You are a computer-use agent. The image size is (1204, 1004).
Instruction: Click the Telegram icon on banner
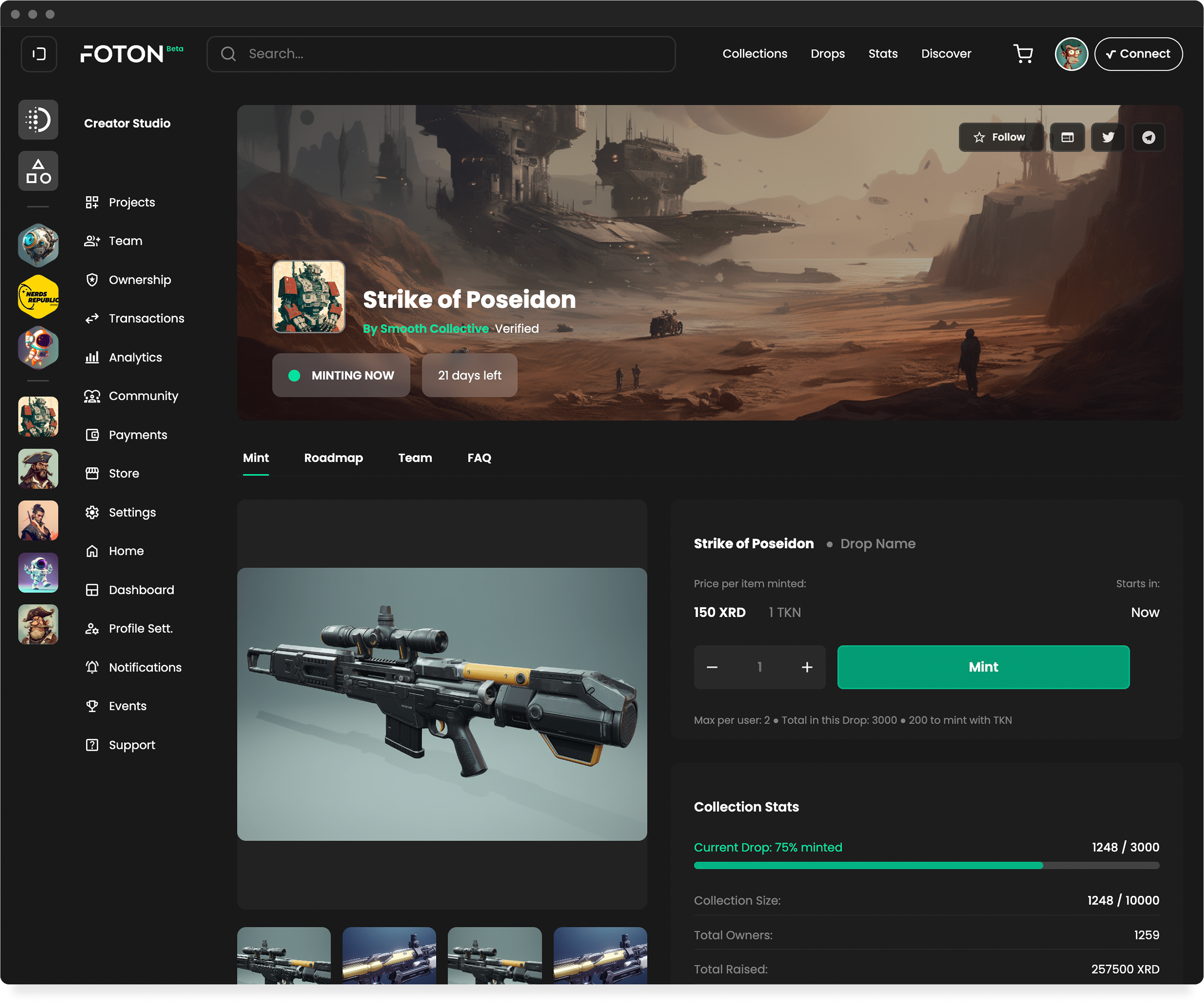(x=1148, y=137)
